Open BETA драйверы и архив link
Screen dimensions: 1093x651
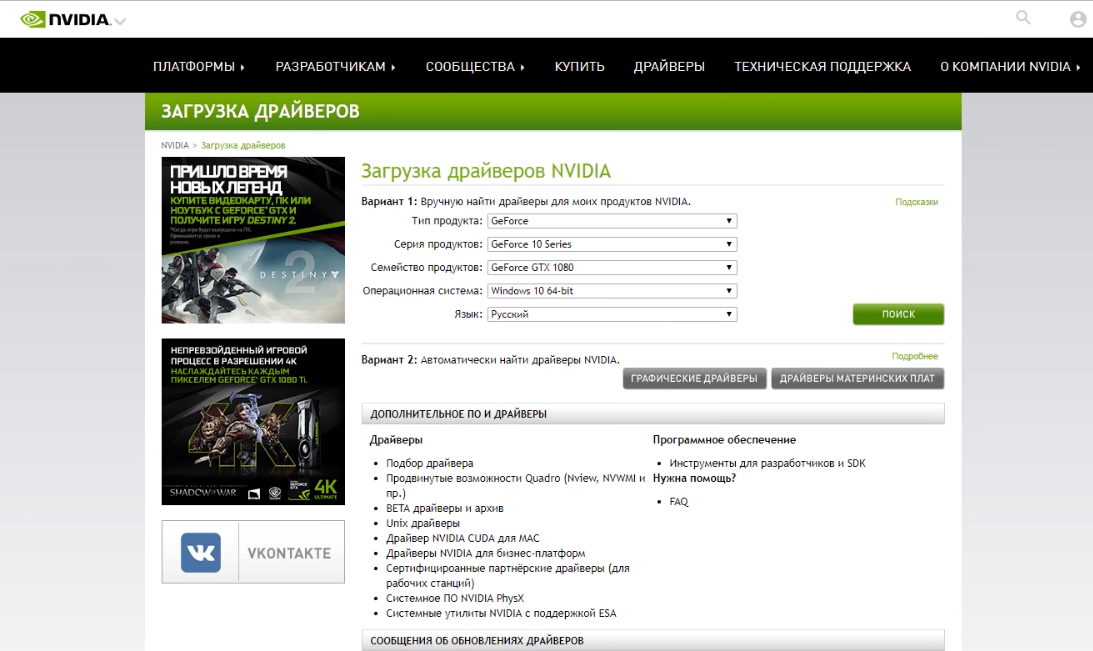point(445,509)
